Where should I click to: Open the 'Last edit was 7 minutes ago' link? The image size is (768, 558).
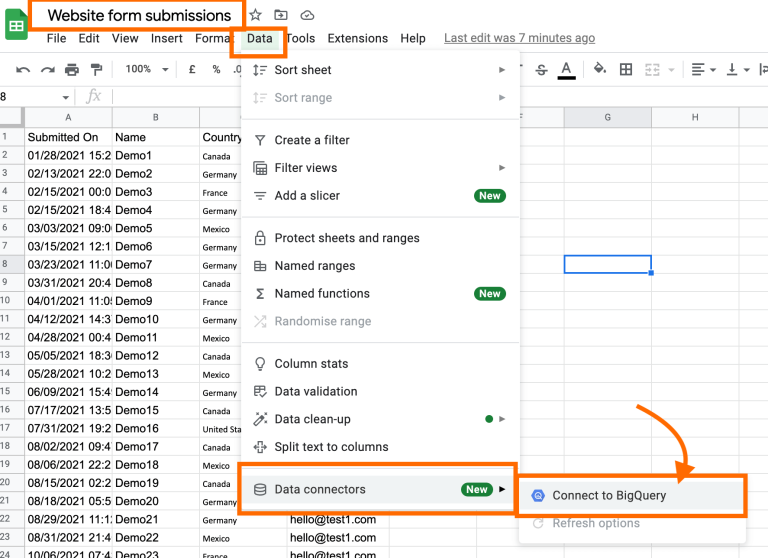[x=519, y=38]
